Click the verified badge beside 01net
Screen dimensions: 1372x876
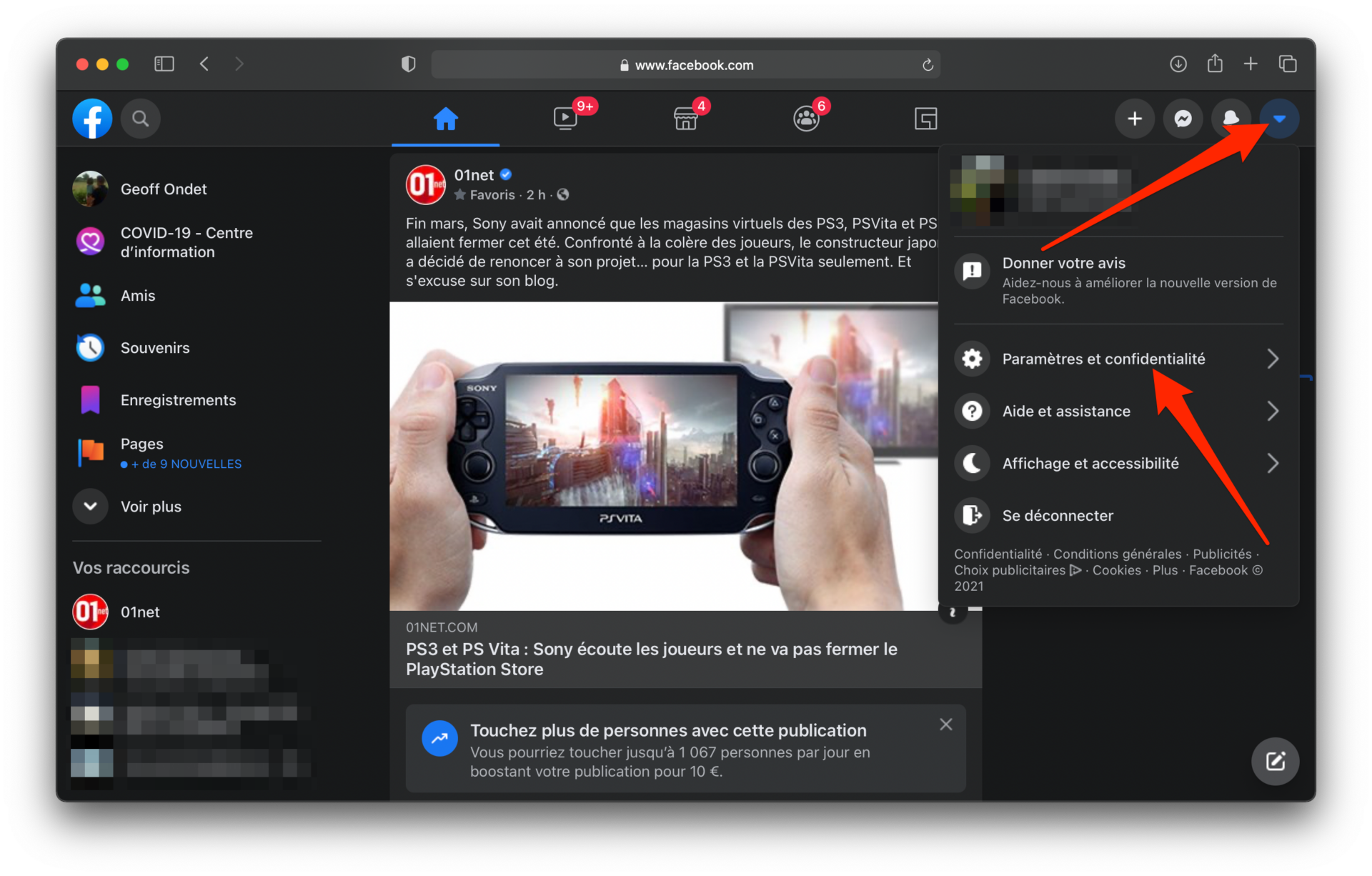[x=506, y=174]
